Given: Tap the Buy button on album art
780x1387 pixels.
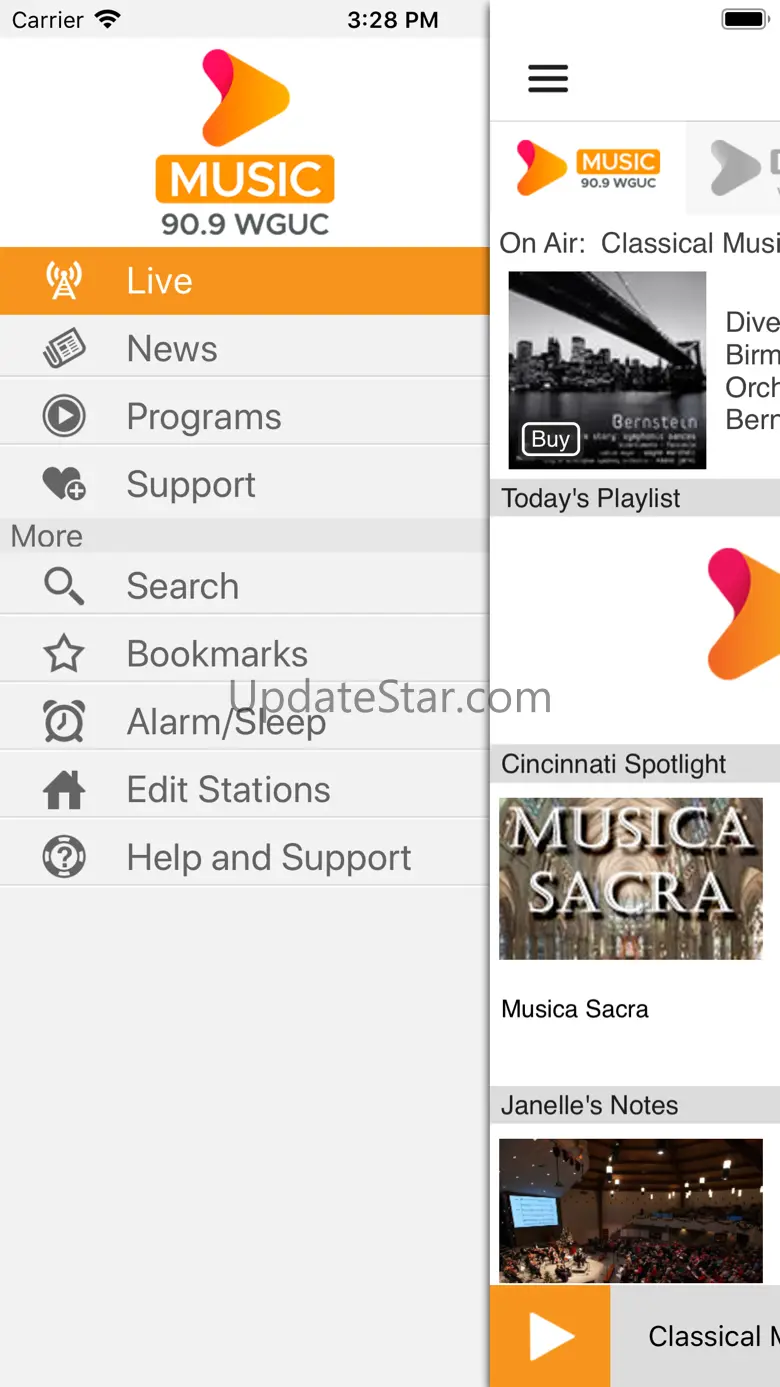Looking at the screenshot, I should point(550,439).
